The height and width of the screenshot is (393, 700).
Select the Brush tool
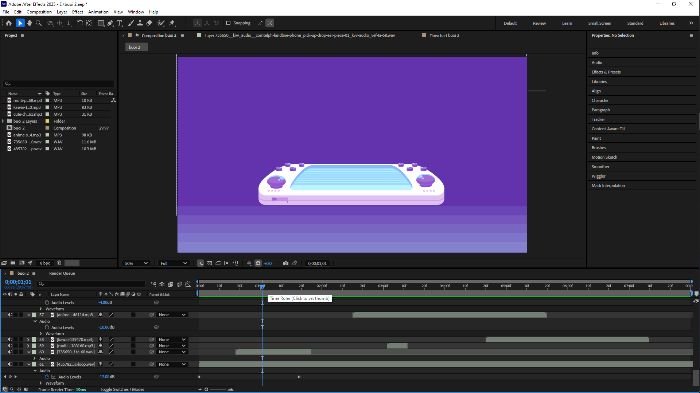click(x=131, y=23)
